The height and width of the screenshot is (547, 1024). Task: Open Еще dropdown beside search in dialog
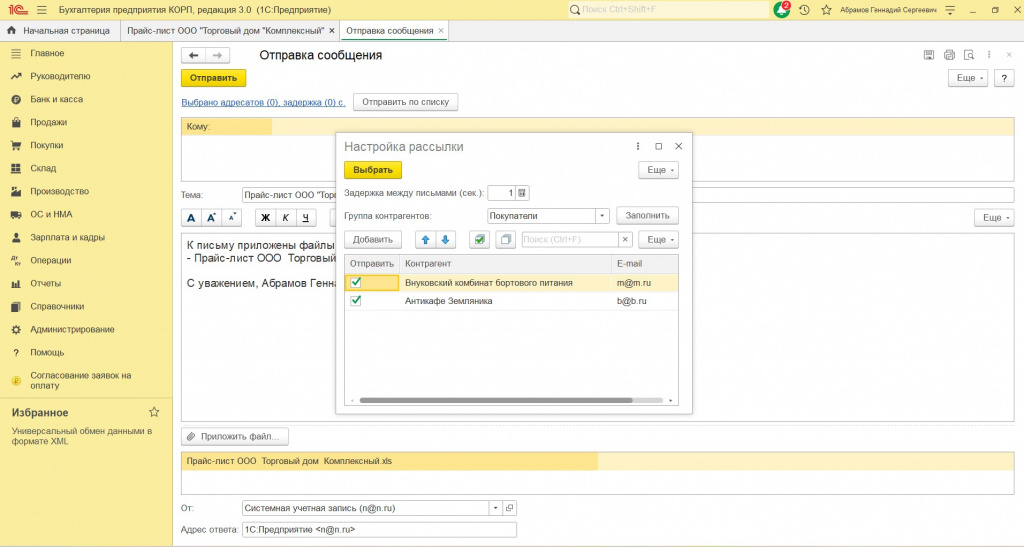pyautogui.click(x=658, y=240)
